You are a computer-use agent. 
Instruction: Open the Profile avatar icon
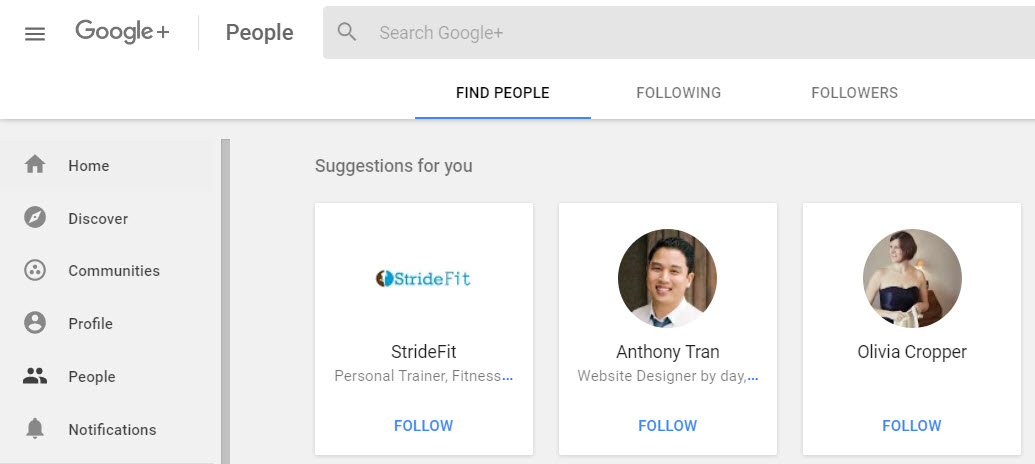pos(35,323)
